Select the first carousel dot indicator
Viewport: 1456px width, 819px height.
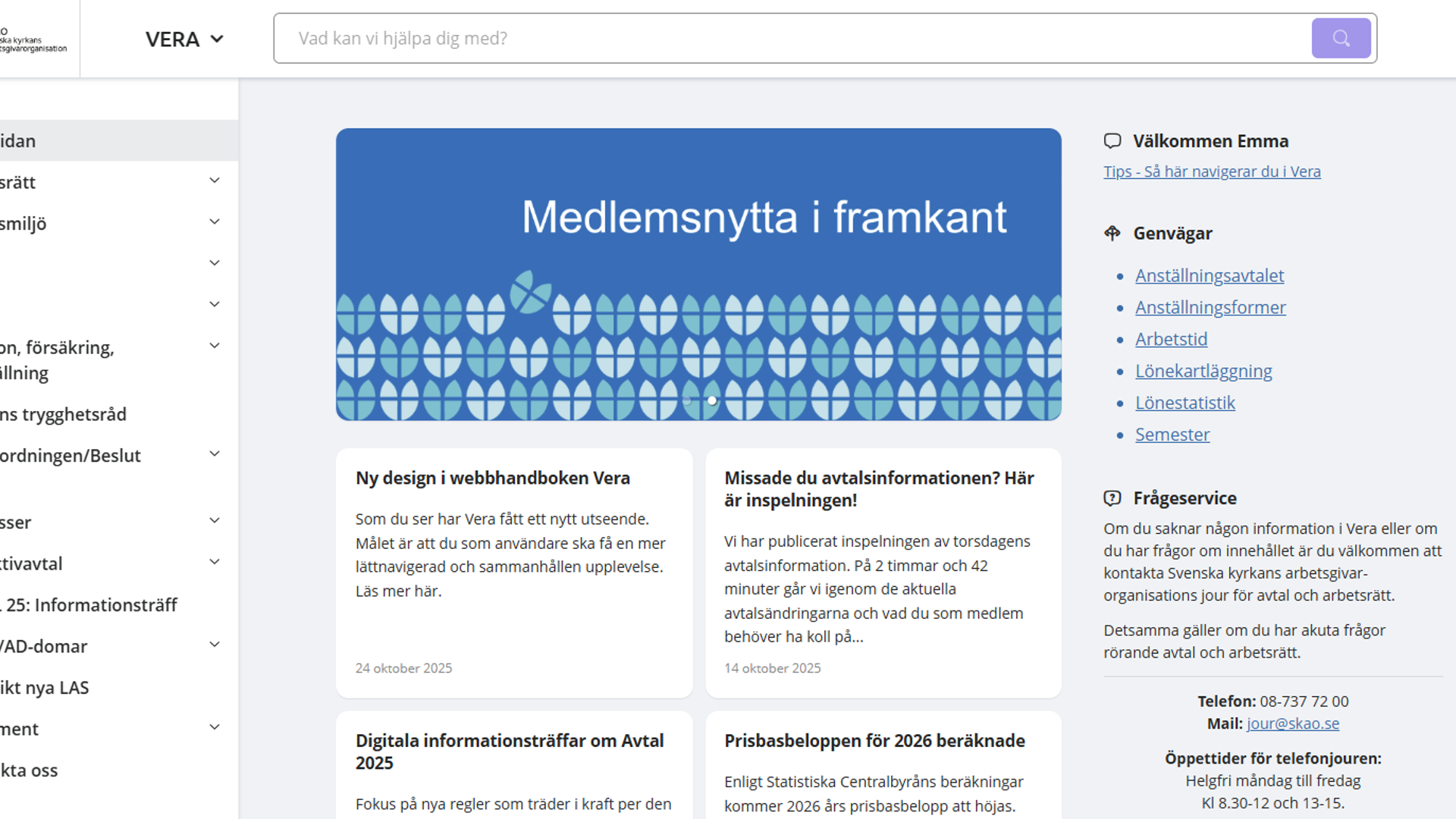tap(687, 400)
